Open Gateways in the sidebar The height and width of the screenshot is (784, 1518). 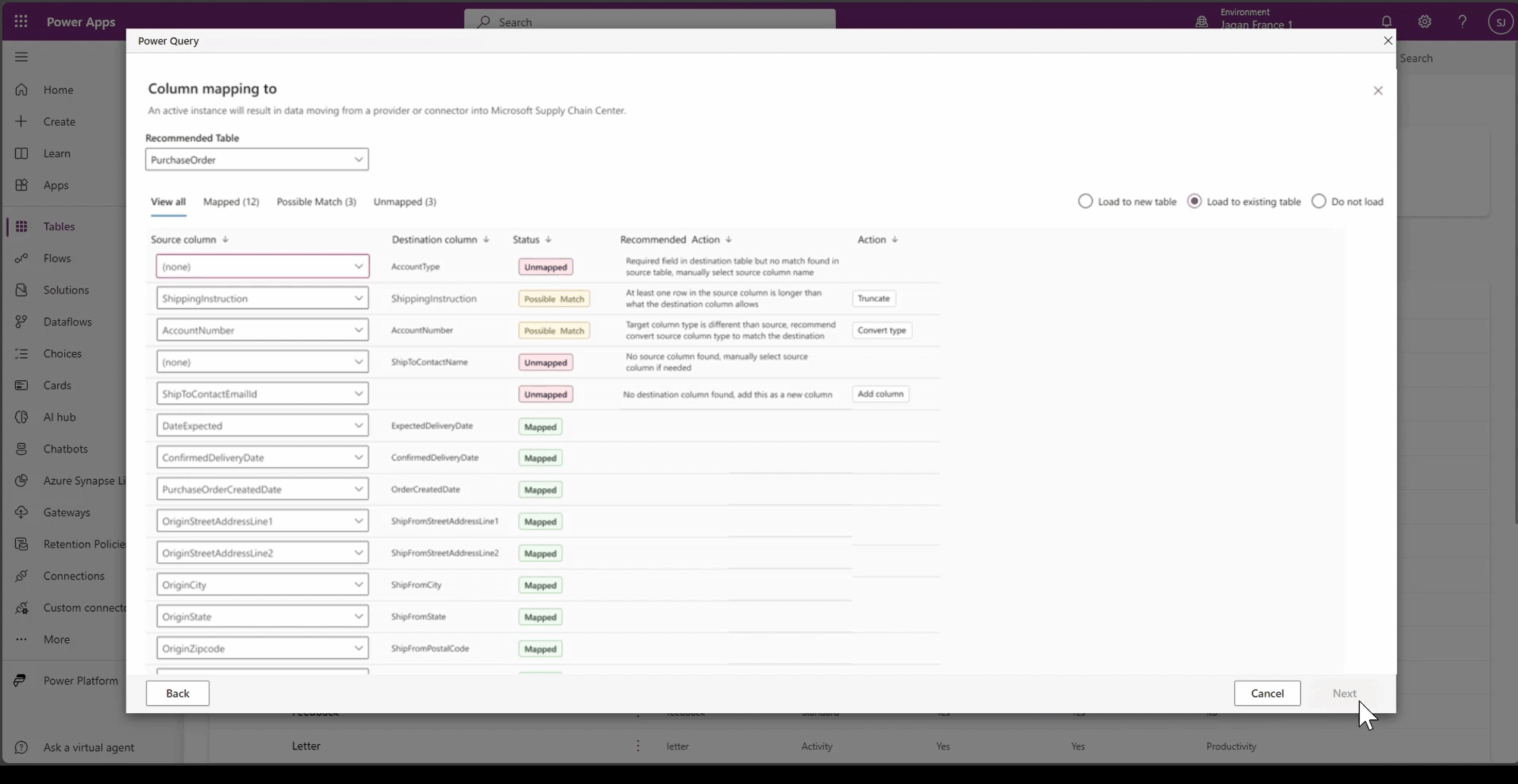point(66,512)
